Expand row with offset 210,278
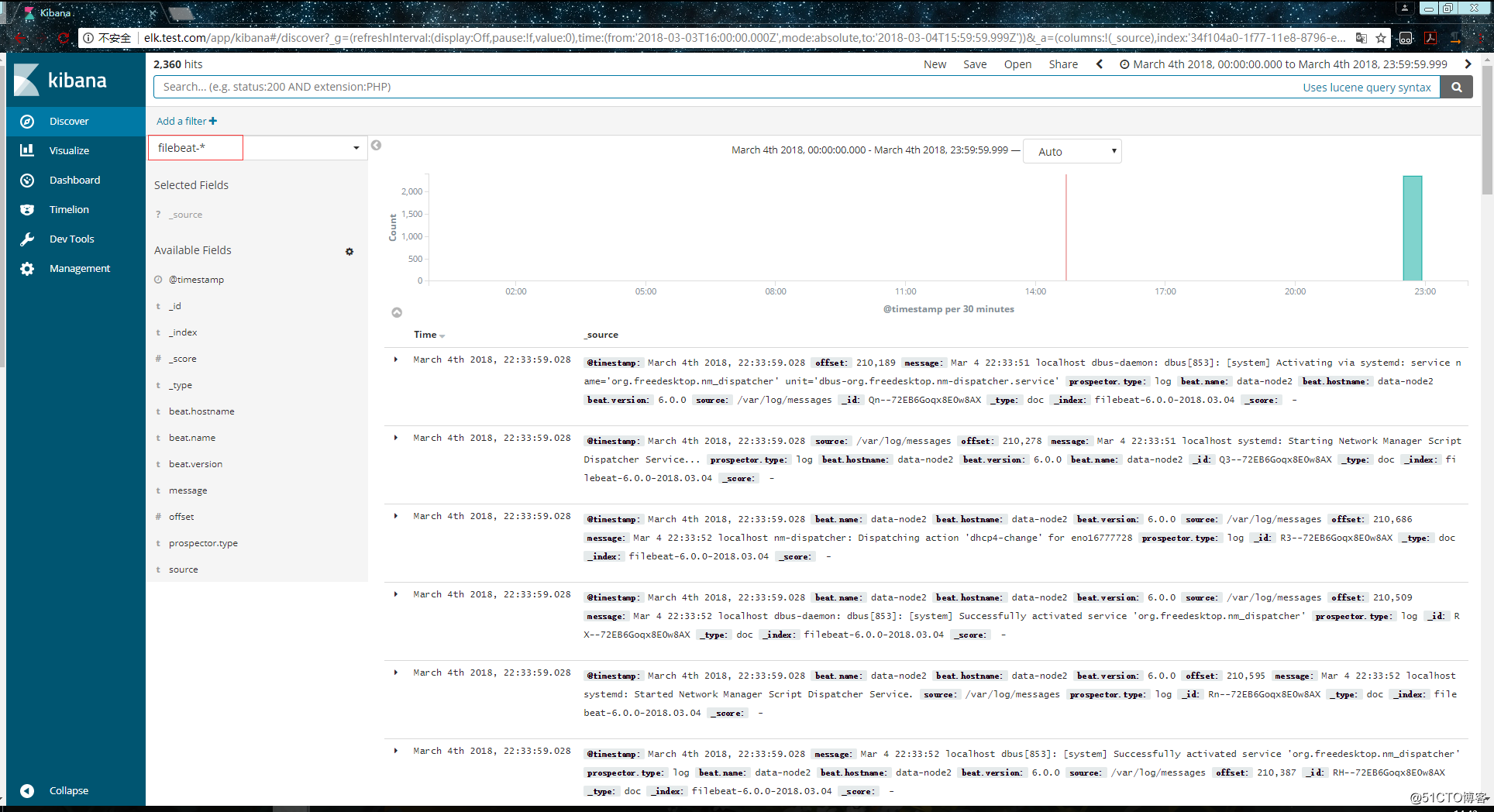1494x812 pixels. (396, 438)
